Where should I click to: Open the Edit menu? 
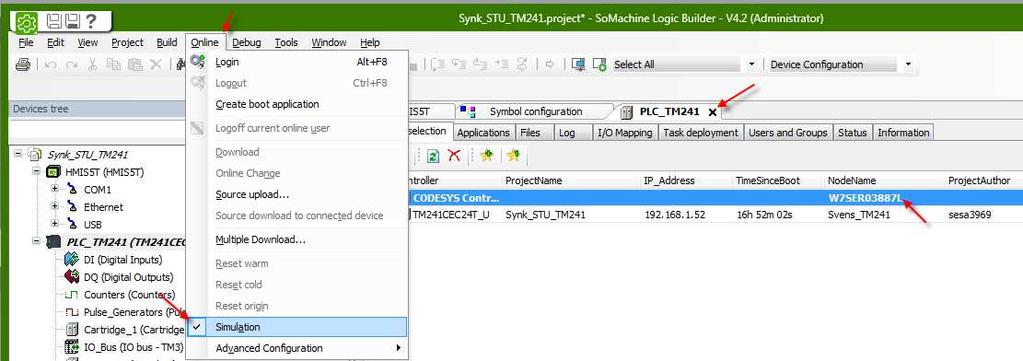coord(55,42)
